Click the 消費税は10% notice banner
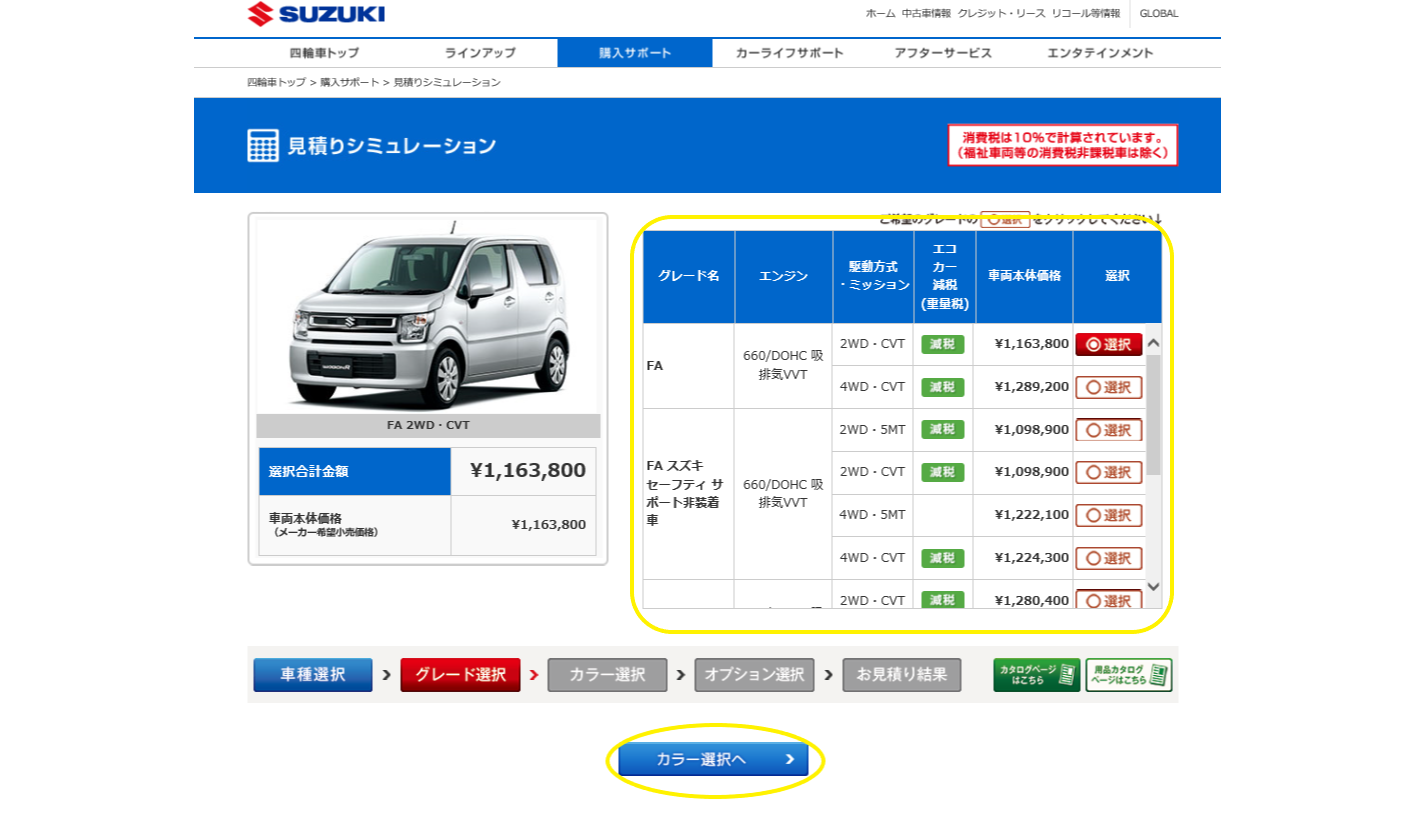Image resolution: width=1416 pixels, height=824 pixels. click(x=1063, y=145)
